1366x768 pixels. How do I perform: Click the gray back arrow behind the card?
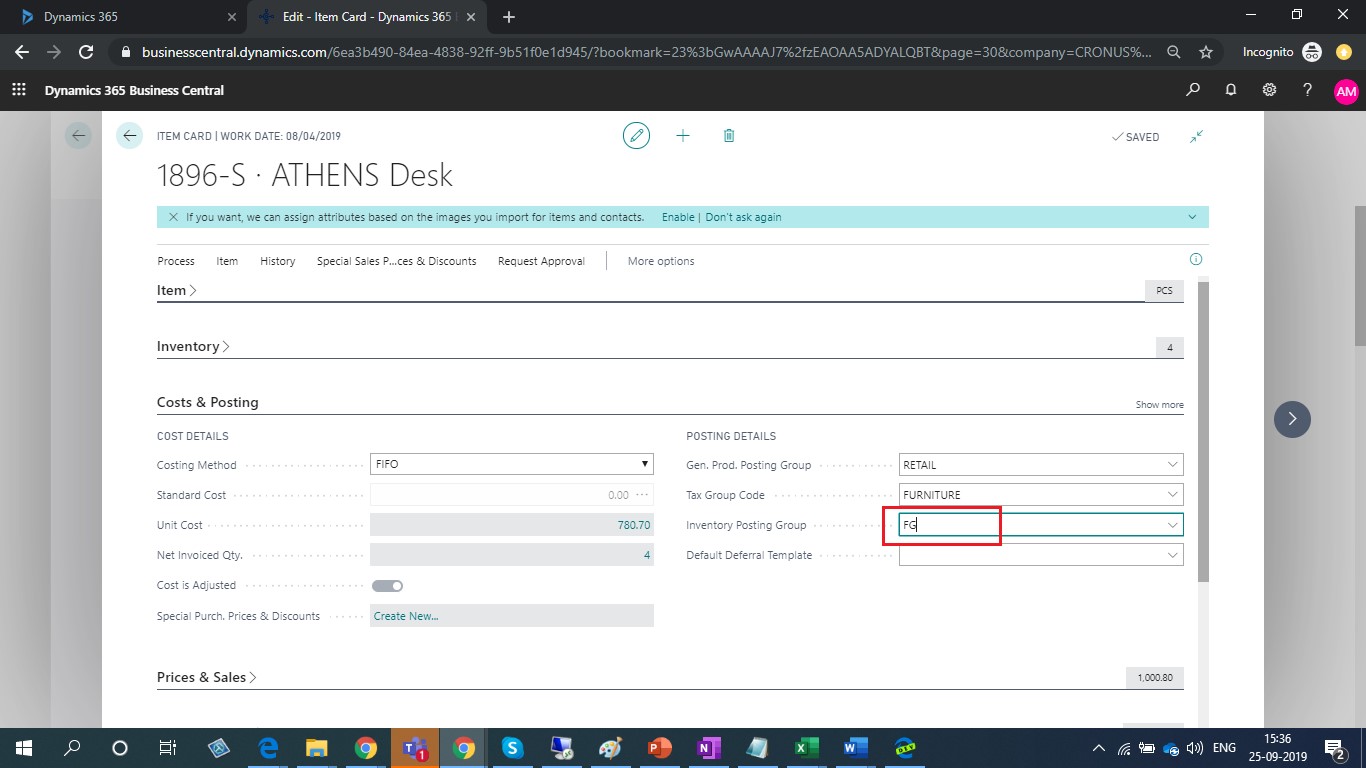point(78,136)
